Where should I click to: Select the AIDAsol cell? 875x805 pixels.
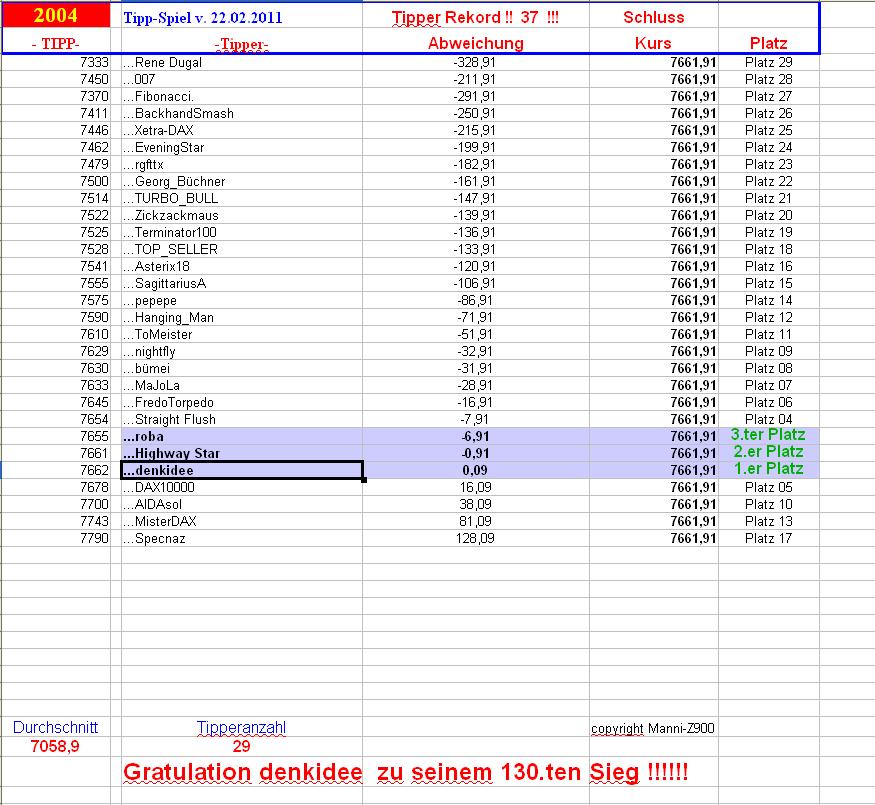point(242,504)
